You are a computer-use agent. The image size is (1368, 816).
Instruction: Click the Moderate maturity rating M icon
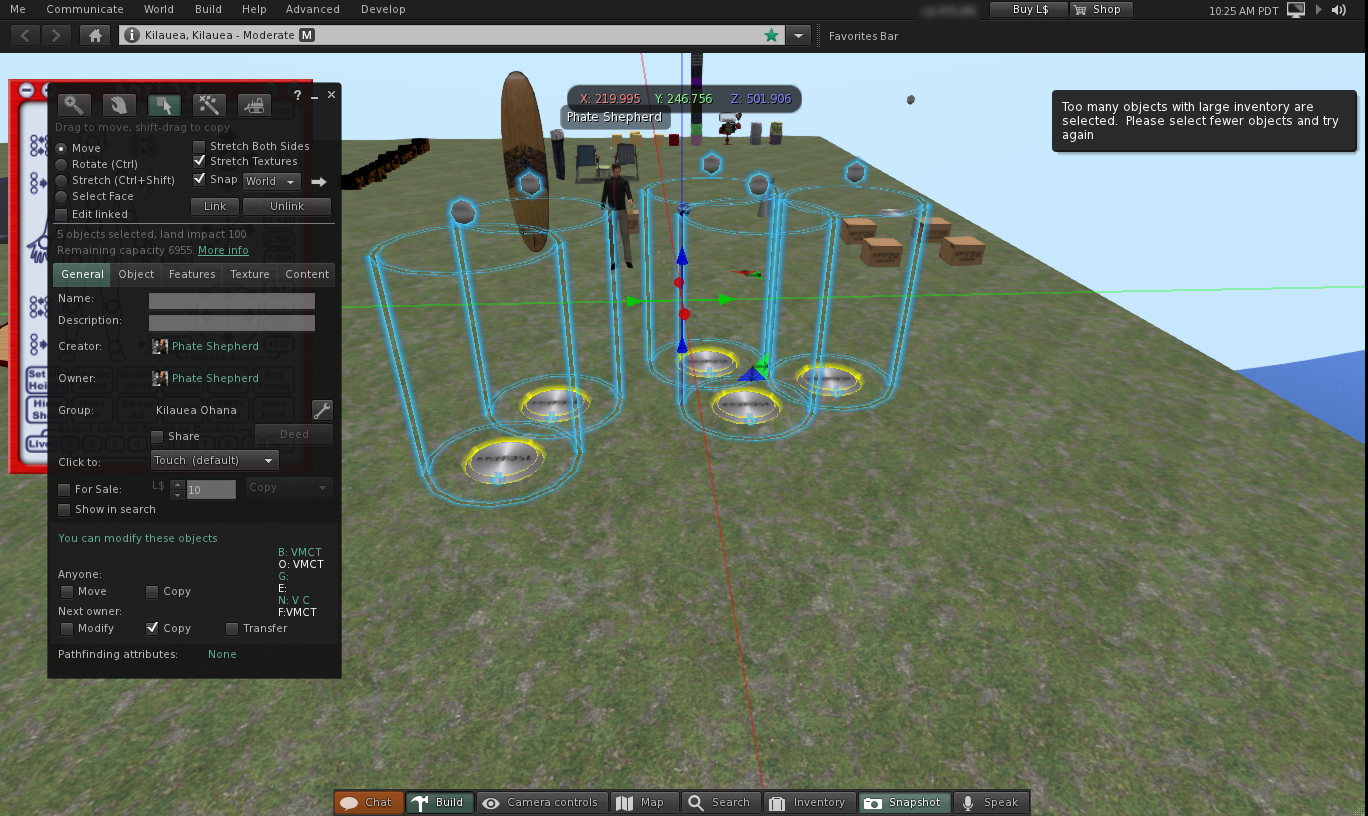(307, 35)
